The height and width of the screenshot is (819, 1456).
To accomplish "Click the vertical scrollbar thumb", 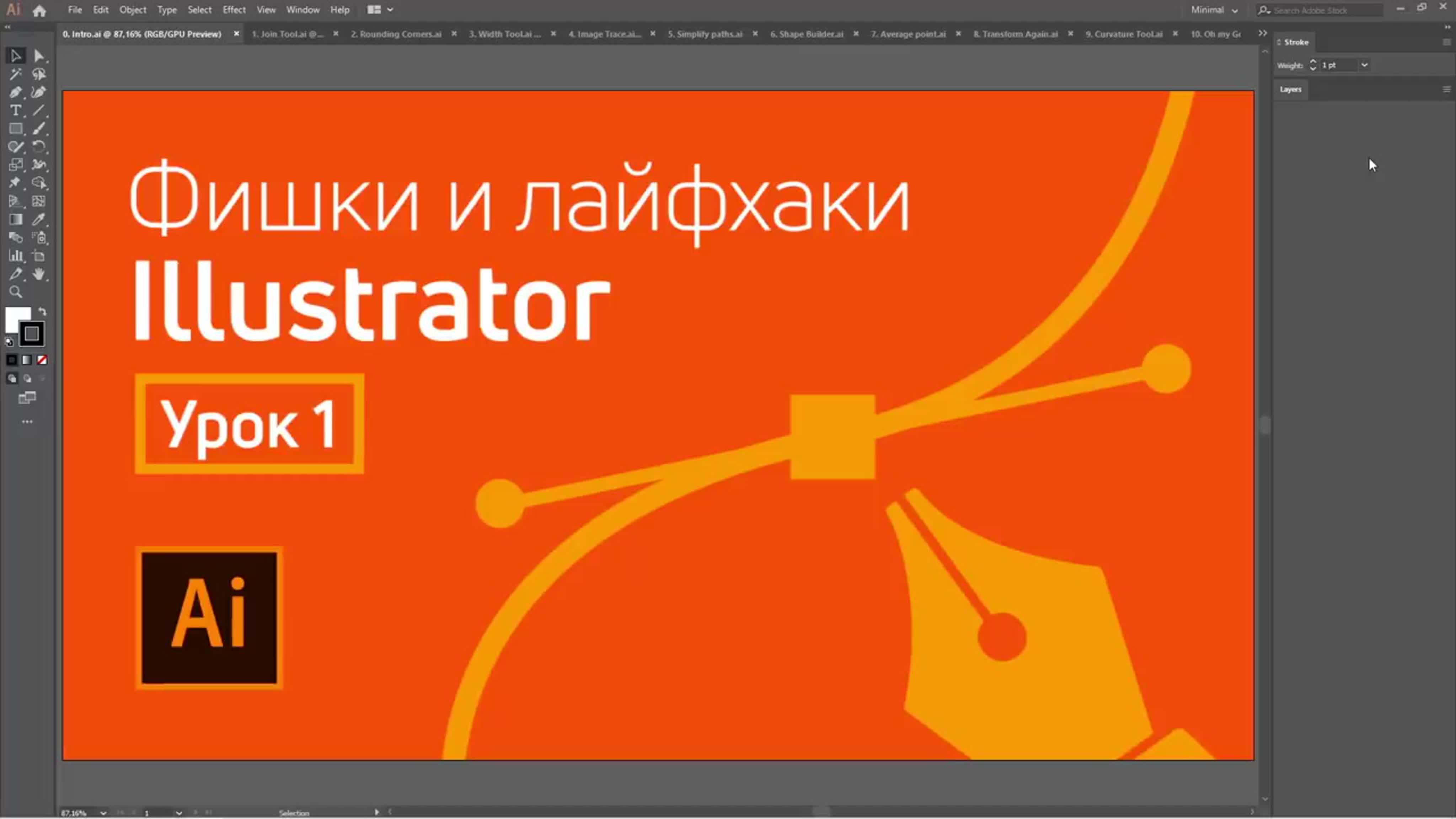I will (x=1265, y=425).
